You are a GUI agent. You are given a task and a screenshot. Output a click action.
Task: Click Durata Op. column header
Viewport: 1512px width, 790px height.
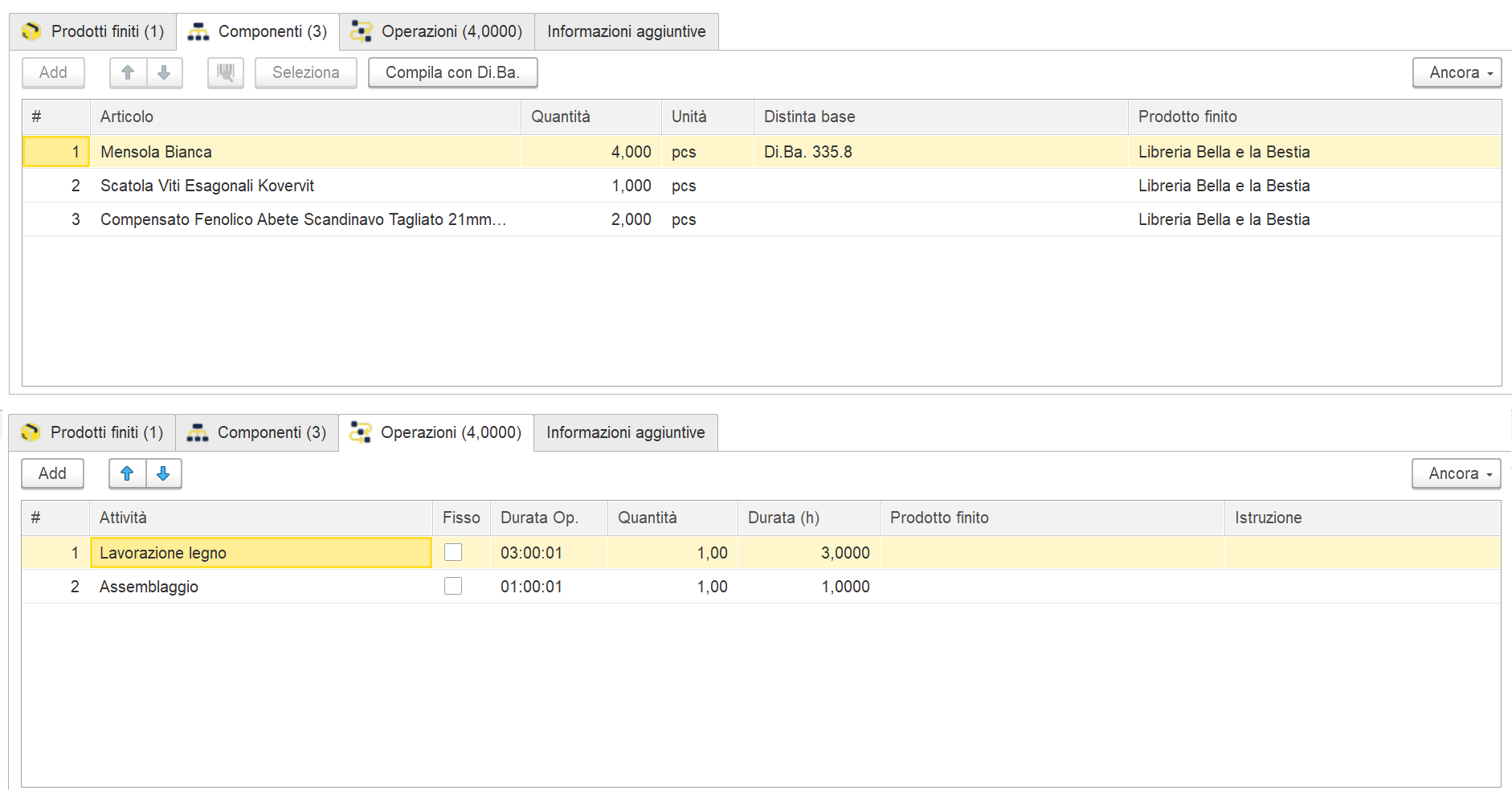[x=549, y=518]
